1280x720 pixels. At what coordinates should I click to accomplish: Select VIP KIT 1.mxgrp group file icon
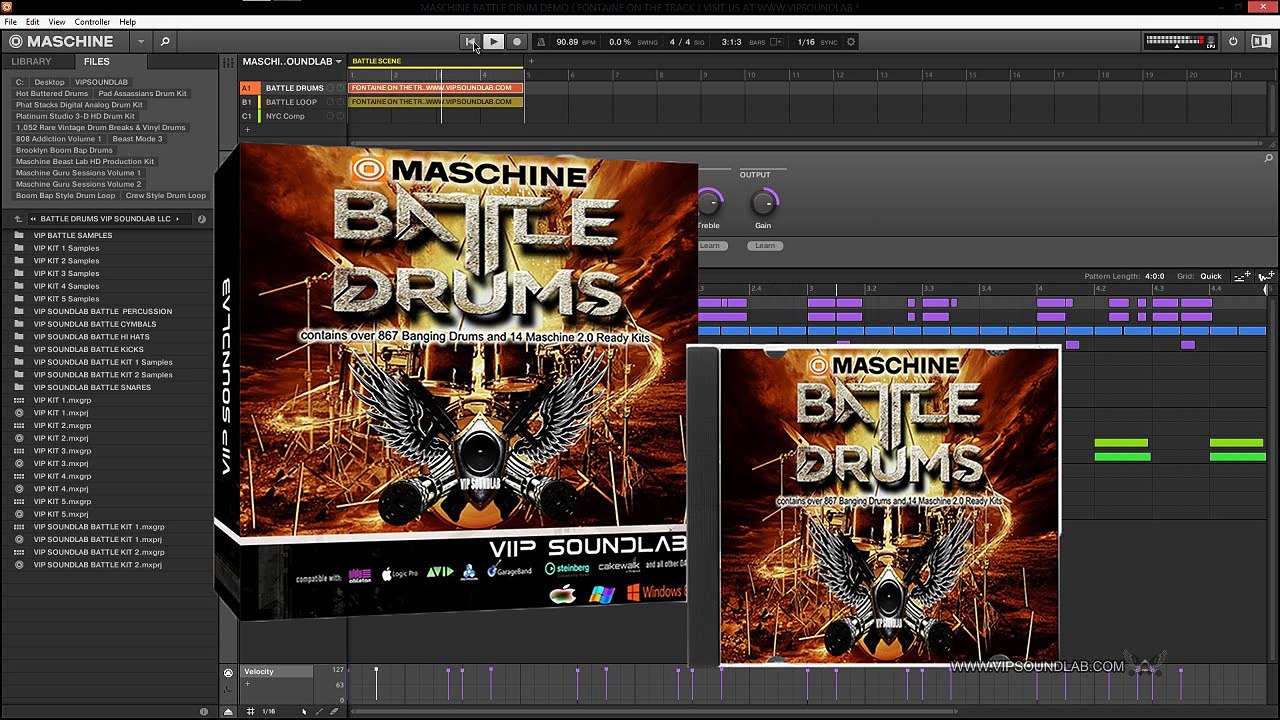coord(19,401)
